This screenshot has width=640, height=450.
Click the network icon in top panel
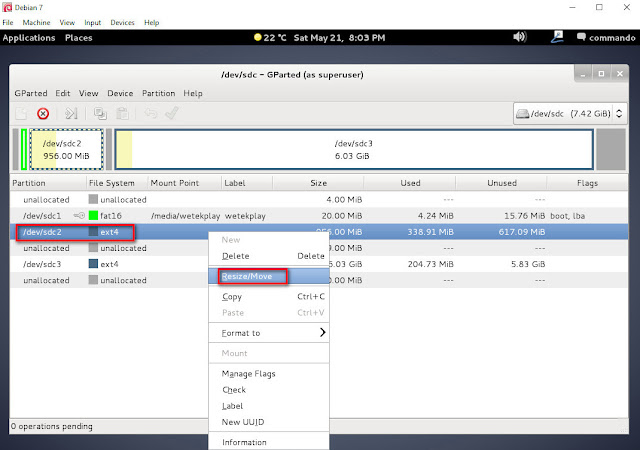click(x=557, y=37)
